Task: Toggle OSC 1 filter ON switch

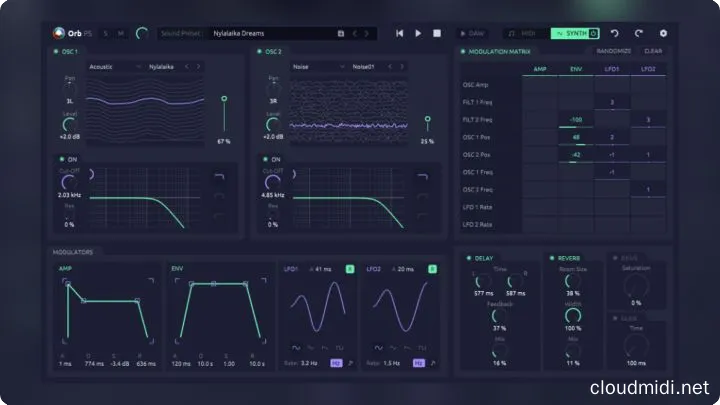Action: click(61, 159)
